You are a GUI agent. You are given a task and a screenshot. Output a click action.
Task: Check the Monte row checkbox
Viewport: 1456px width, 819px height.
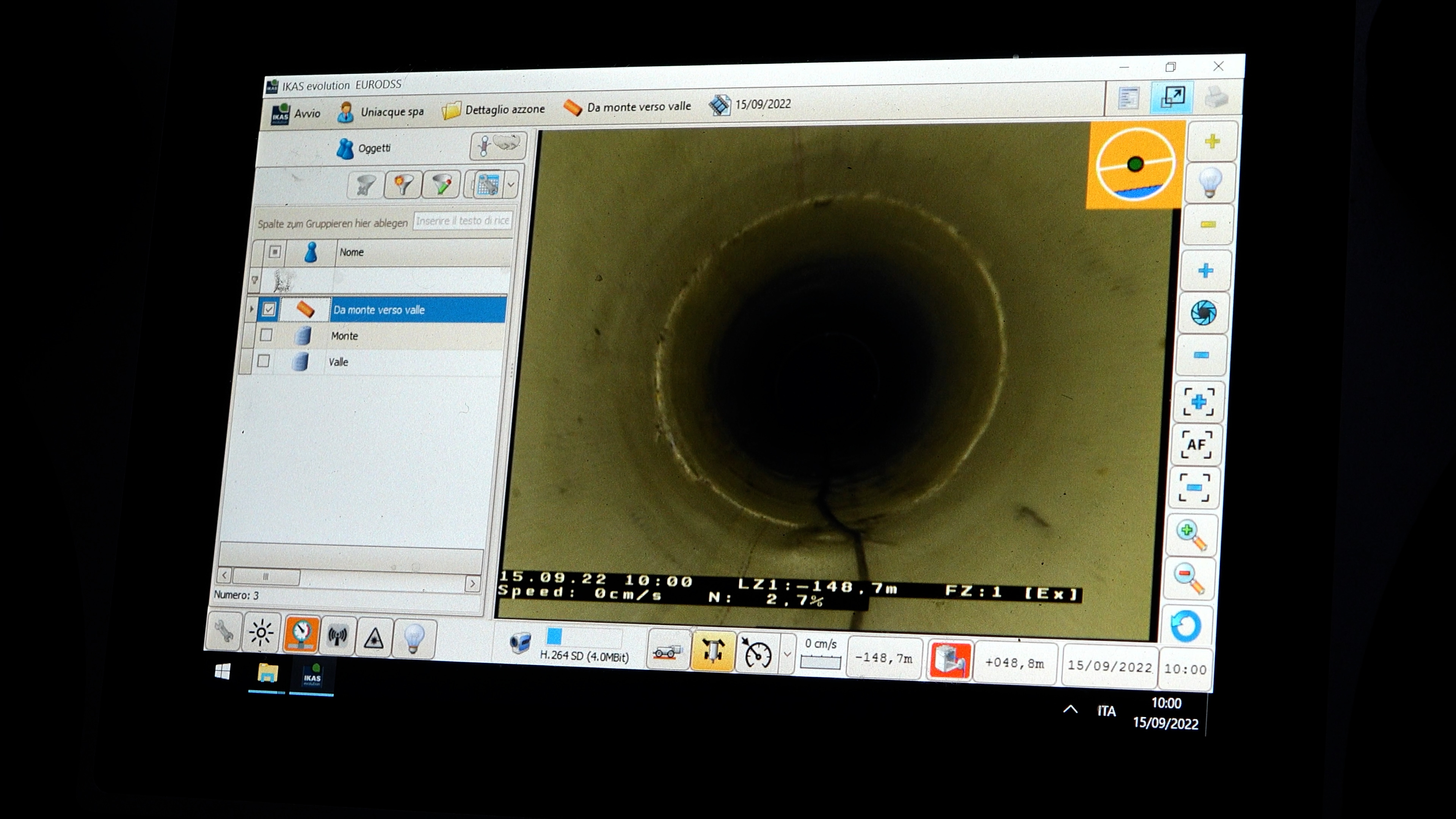coord(266,335)
